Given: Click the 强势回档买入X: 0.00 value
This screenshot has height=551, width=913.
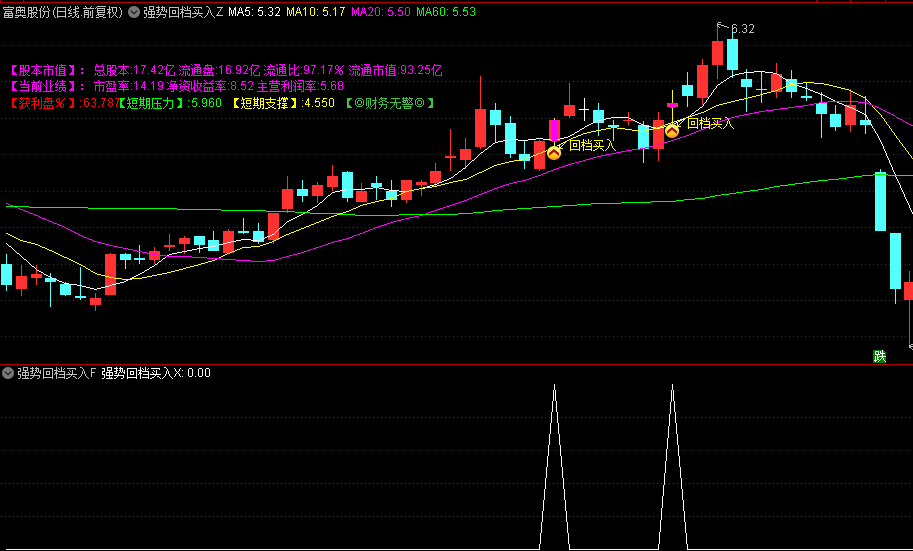Looking at the screenshot, I should [x=156, y=373].
